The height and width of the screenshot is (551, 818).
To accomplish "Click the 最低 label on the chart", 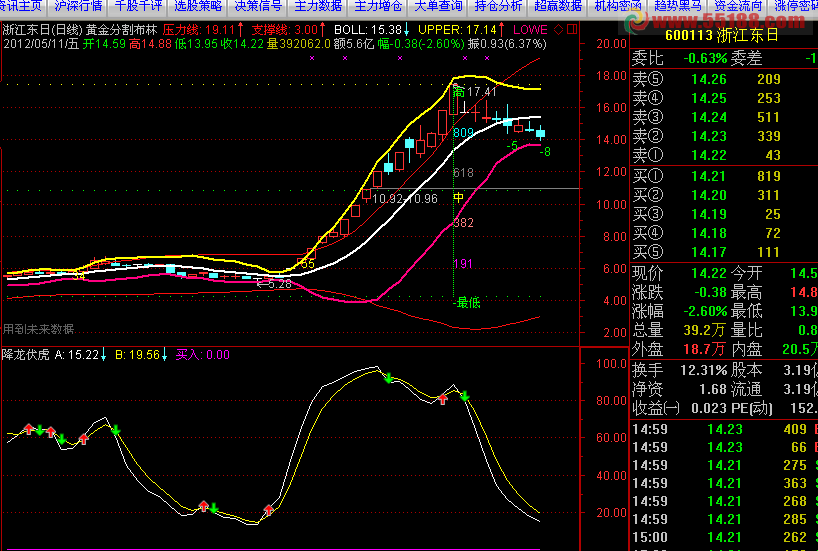I will [x=466, y=303].
